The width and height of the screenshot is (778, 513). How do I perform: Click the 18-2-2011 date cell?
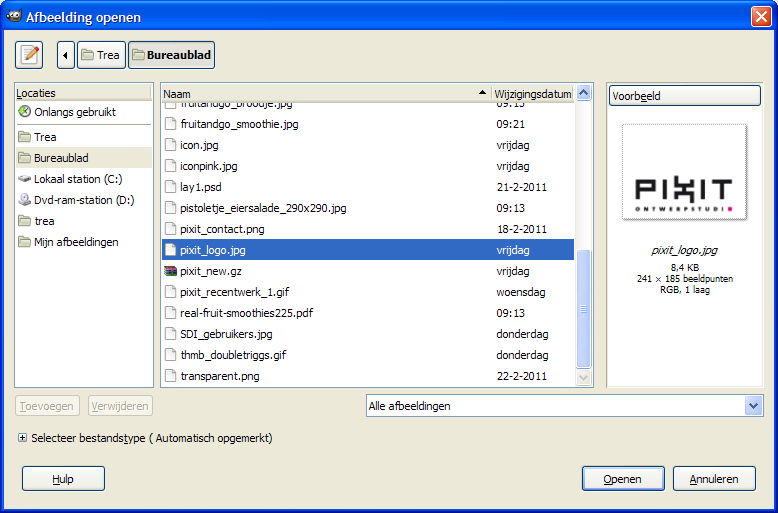(521, 229)
